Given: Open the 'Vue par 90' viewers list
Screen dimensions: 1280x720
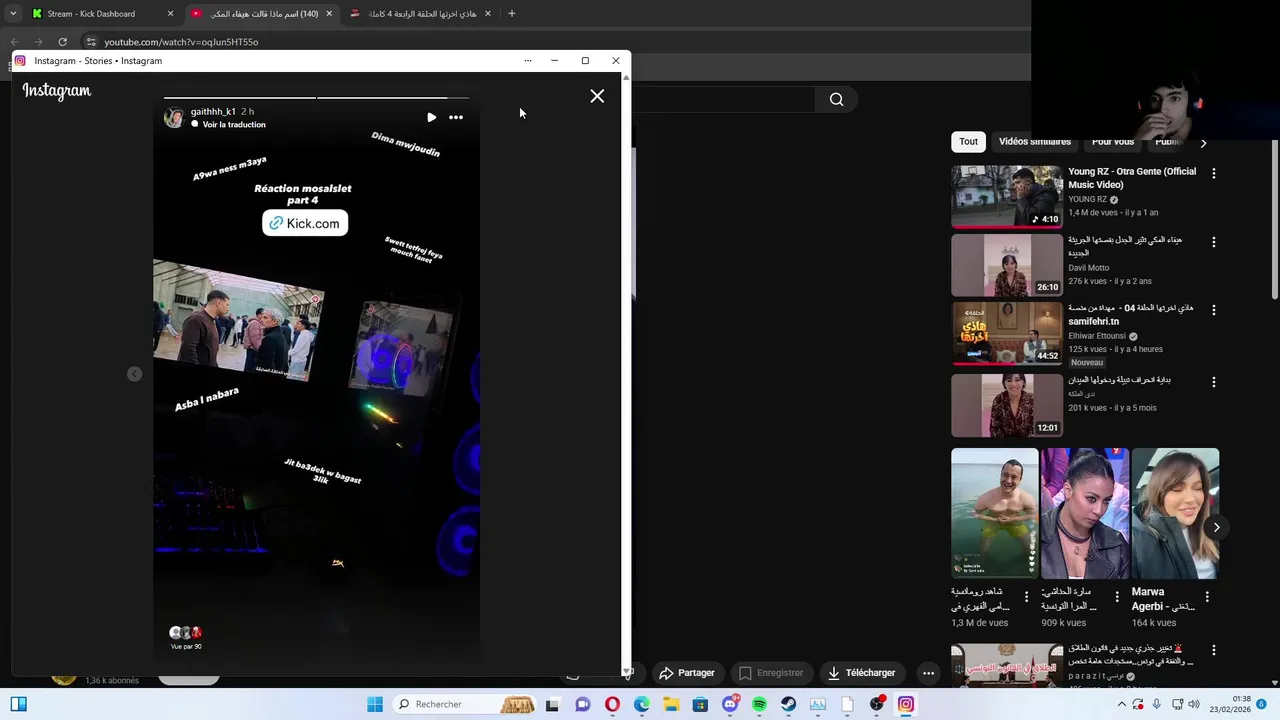Looking at the screenshot, I should [186, 637].
